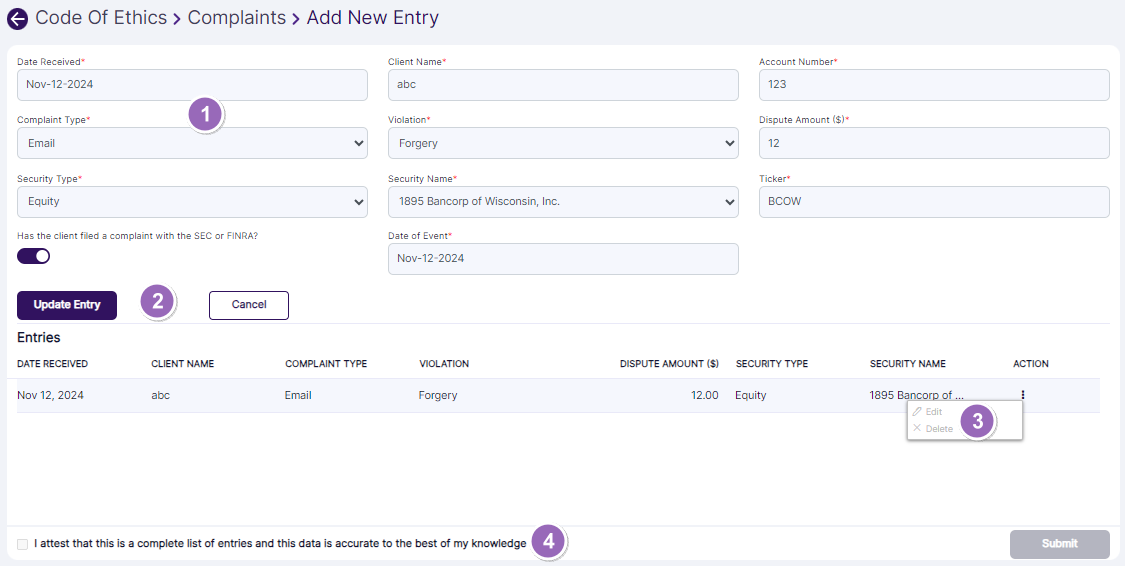Click the pencil Edit icon in action menu
1125x566 pixels.
click(x=917, y=412)
